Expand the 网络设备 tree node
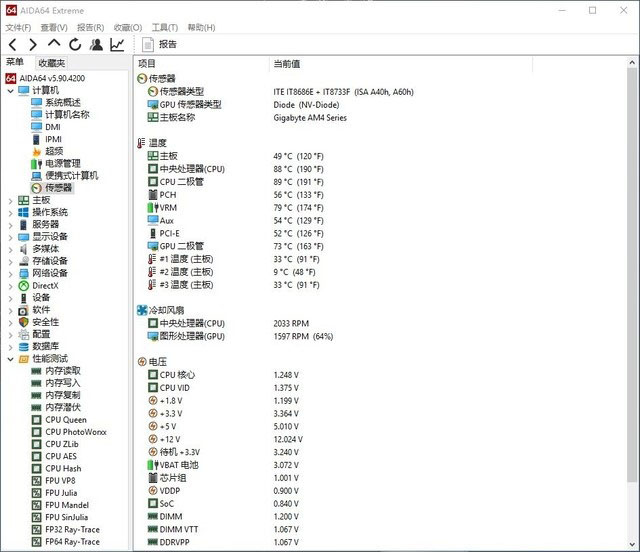The width and height of the screenshot is (640, 552). (x=11, y=274)
